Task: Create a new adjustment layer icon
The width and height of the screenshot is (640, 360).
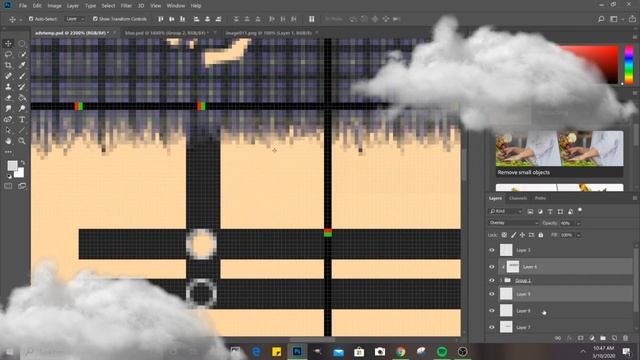Action: 592,338
